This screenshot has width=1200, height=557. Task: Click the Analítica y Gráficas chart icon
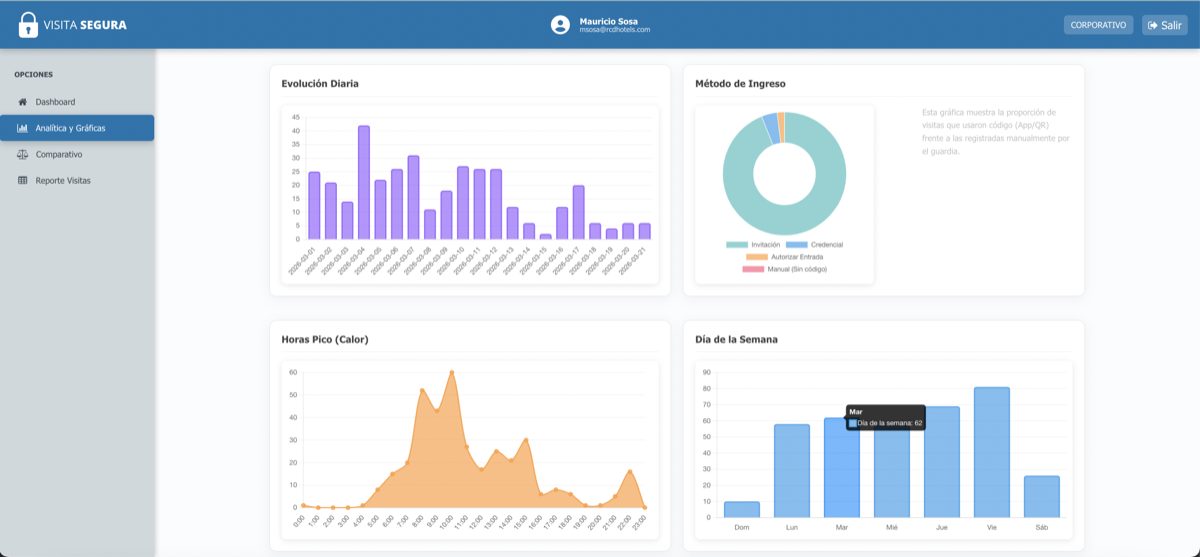[x=23, y=128]
